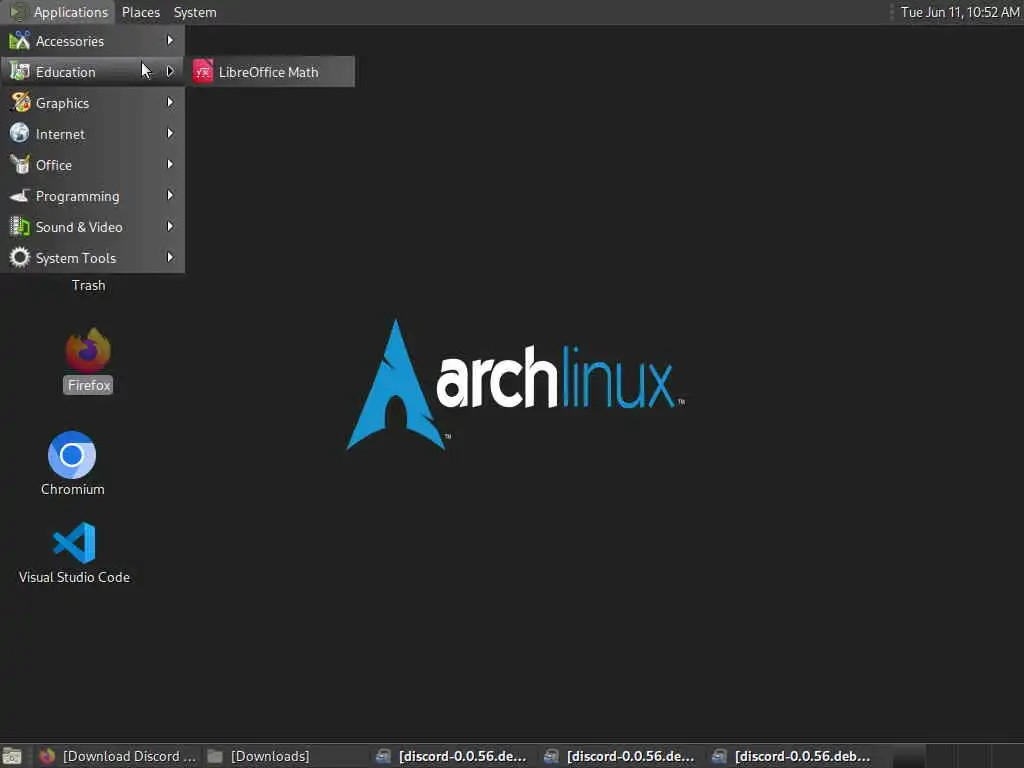
Task: Expand the Internet submenu arrow
Action: (x=170, y=133)
